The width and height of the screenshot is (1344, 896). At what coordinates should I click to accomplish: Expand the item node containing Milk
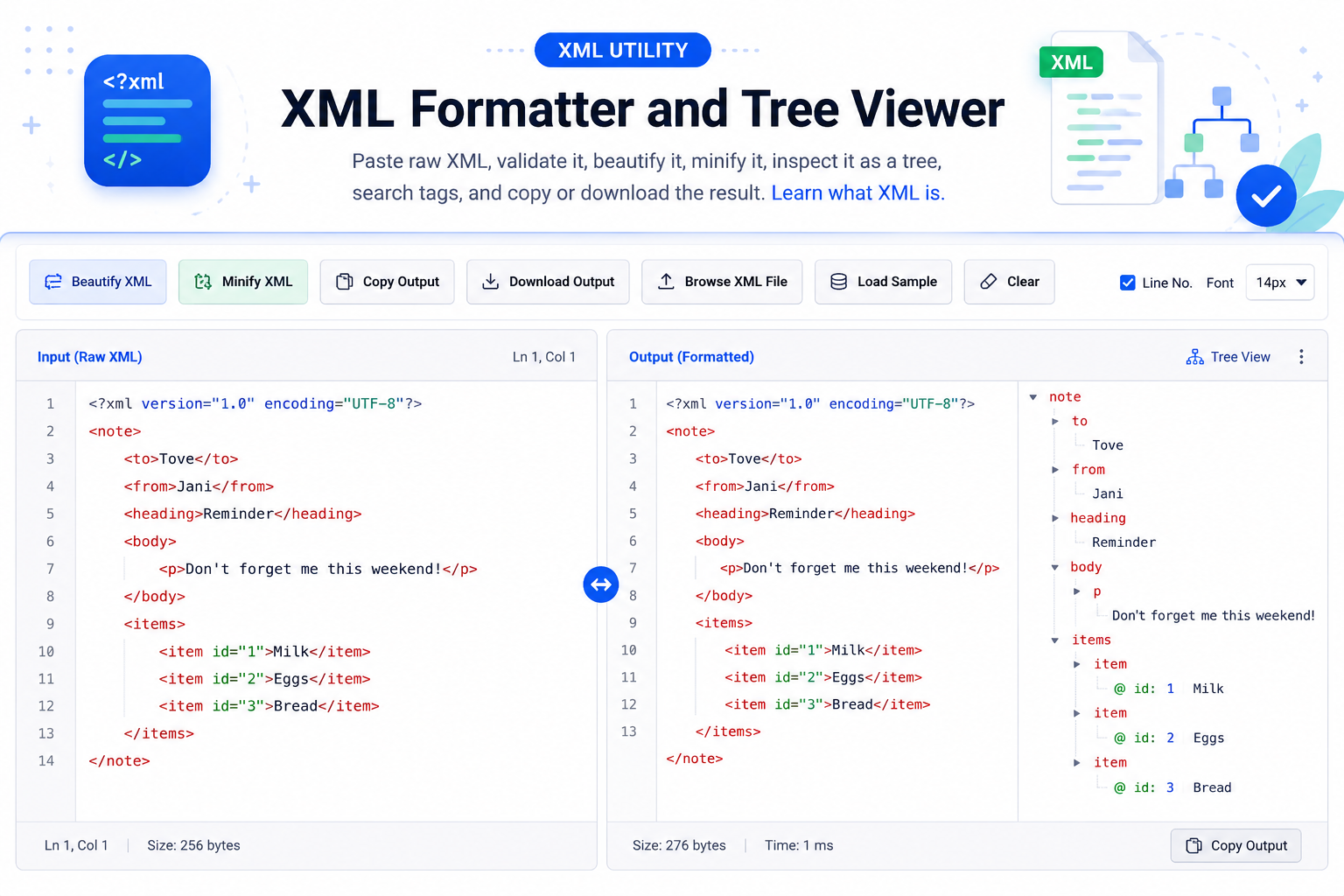[x=1077, y=664]
